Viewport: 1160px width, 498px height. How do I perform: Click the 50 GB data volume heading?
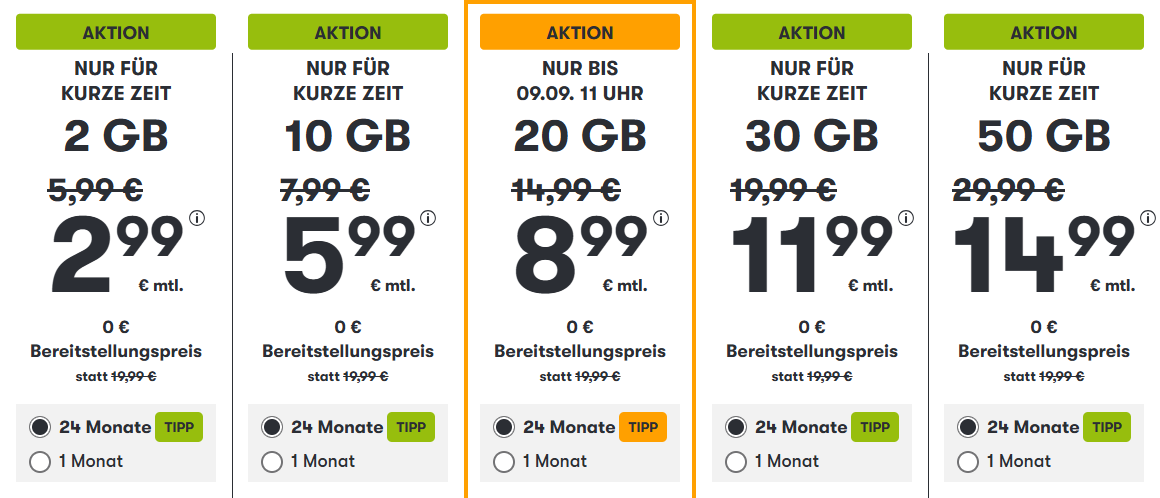pyautogui.click(x=1044, y=137)
